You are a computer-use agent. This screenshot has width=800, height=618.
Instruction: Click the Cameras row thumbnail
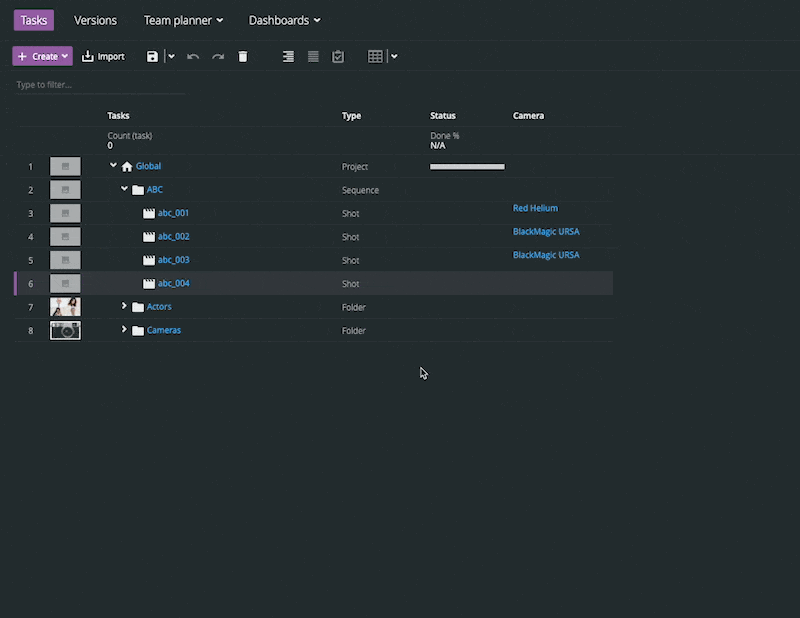click(65, 330)
